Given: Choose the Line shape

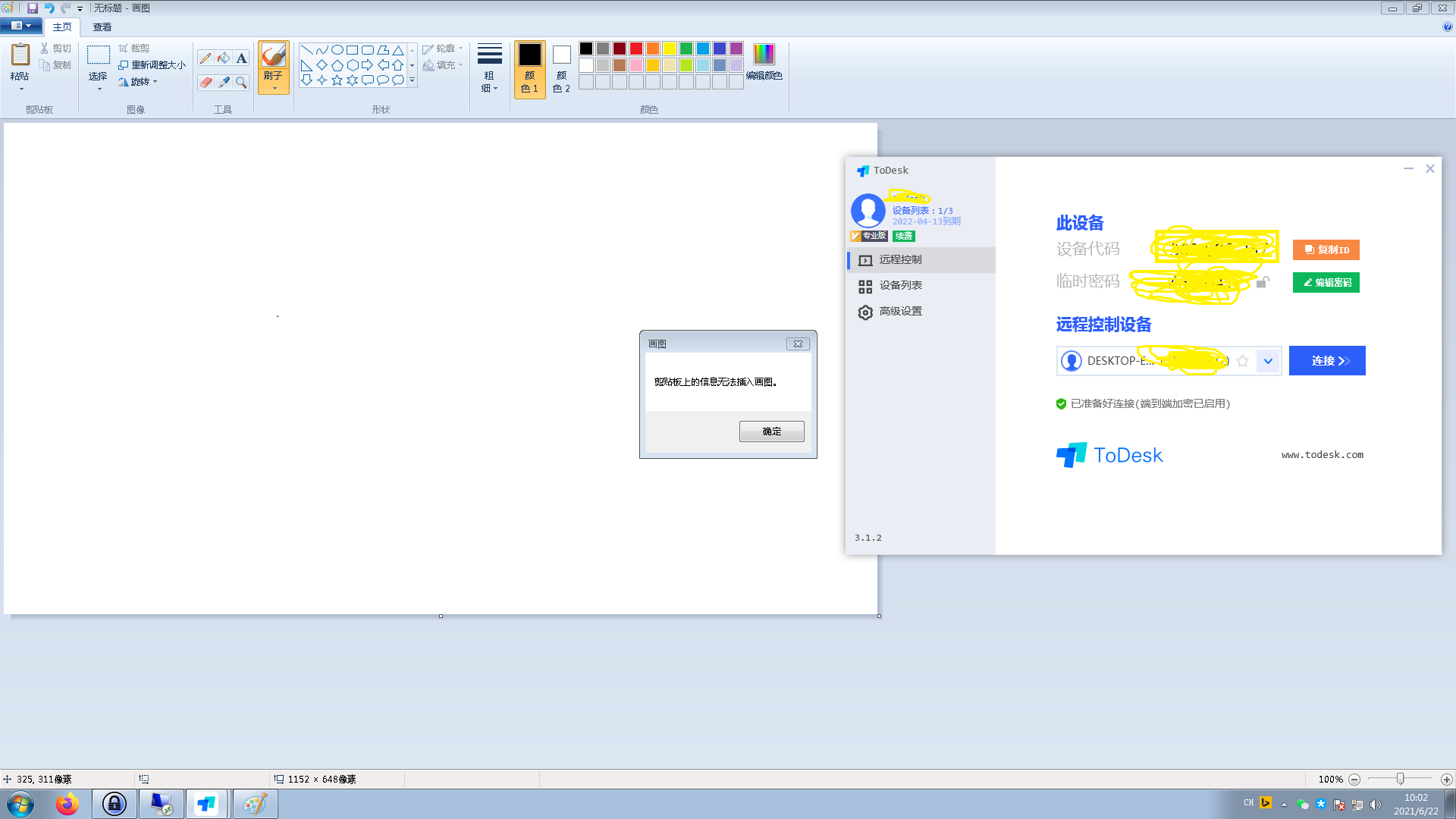Looking at the screenshot, I should coord(307,50).
